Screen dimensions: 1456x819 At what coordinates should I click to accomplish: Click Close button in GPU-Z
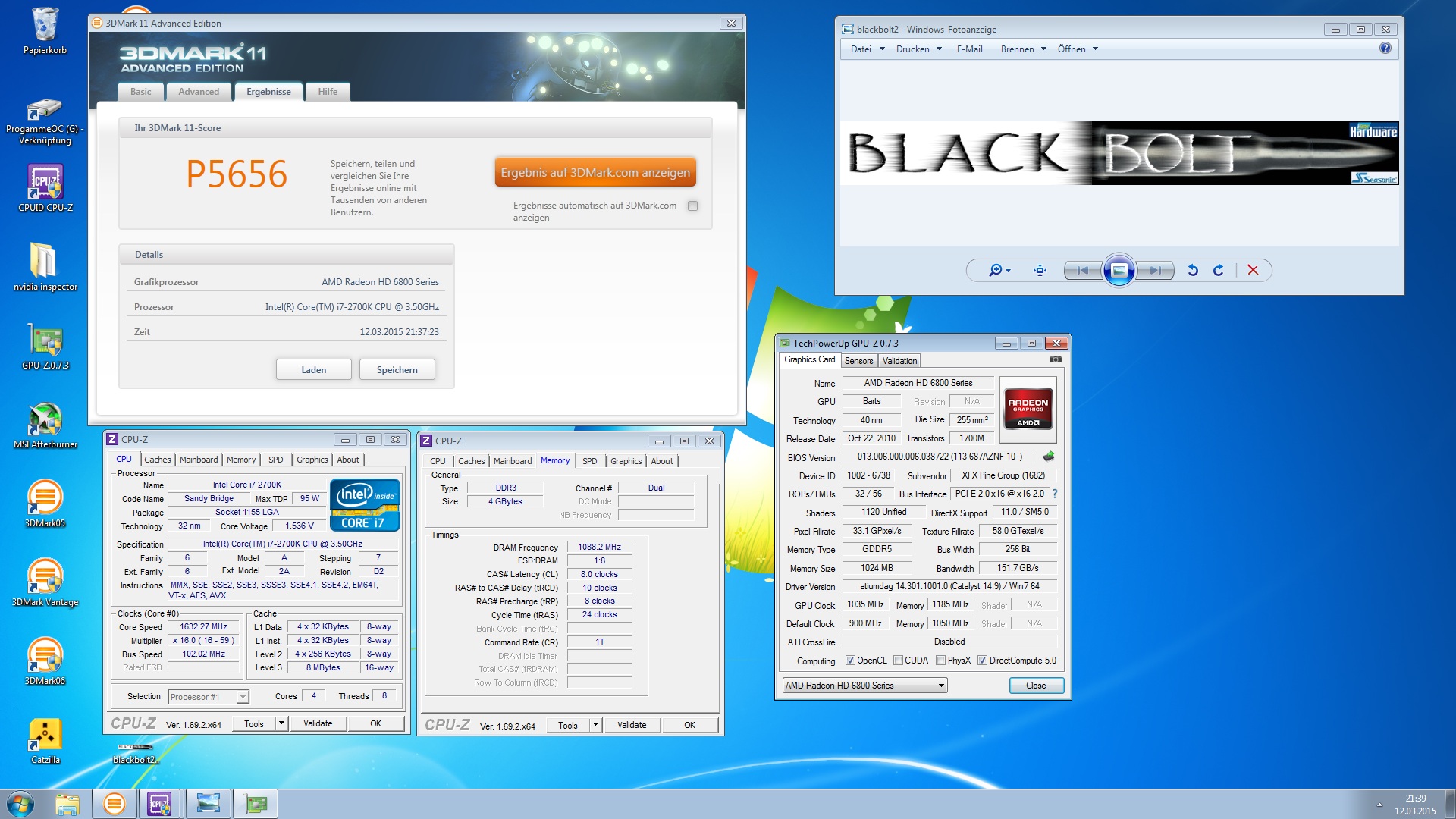point(1036,686)
